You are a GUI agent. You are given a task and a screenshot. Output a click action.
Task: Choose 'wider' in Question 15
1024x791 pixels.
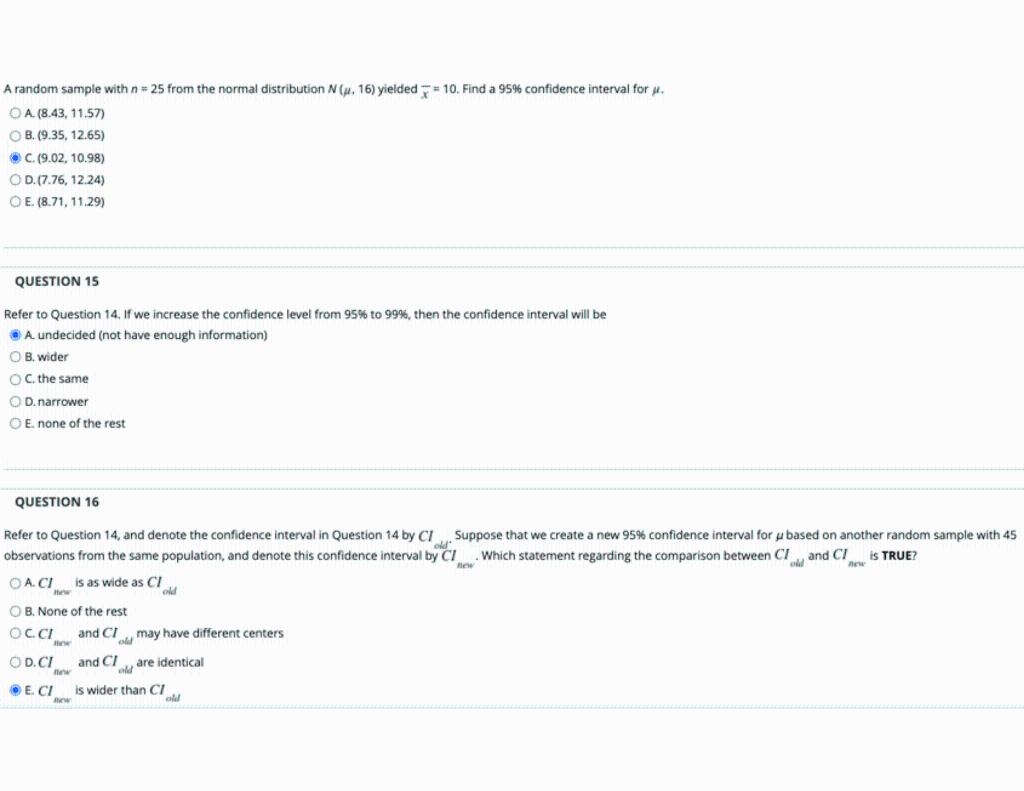tap(16, 356)
